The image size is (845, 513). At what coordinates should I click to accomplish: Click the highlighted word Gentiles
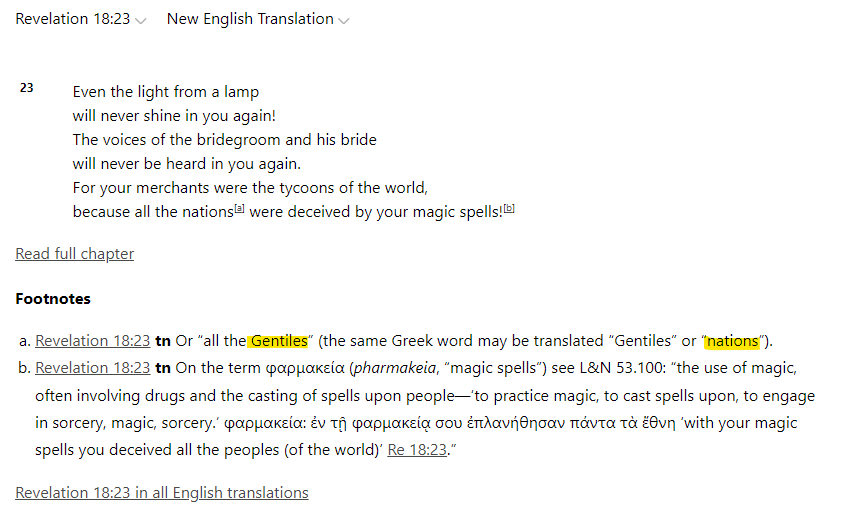[x=278, y=341]
